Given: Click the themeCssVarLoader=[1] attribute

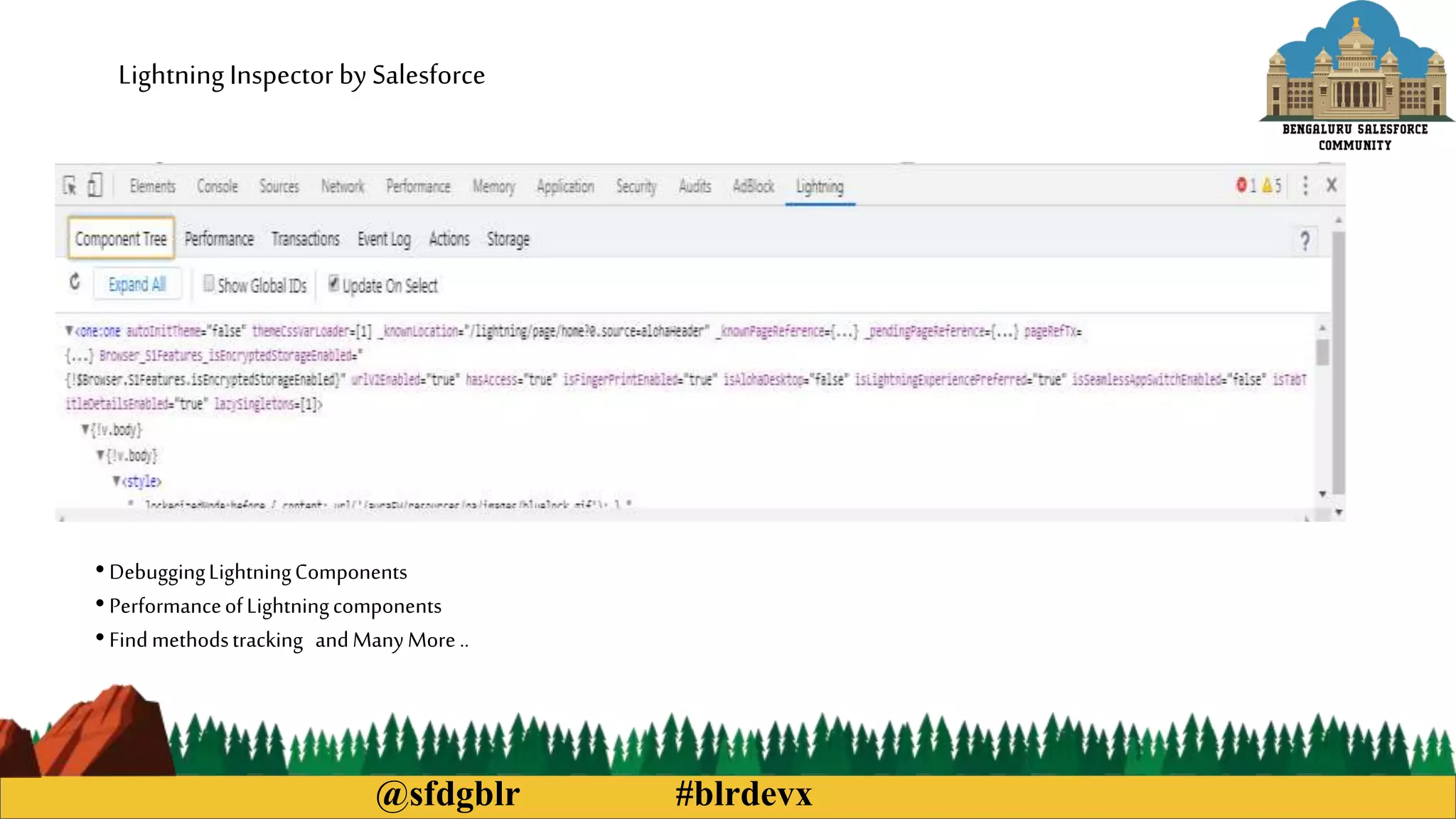Looking at the screenshot, I should coord(312,331).
